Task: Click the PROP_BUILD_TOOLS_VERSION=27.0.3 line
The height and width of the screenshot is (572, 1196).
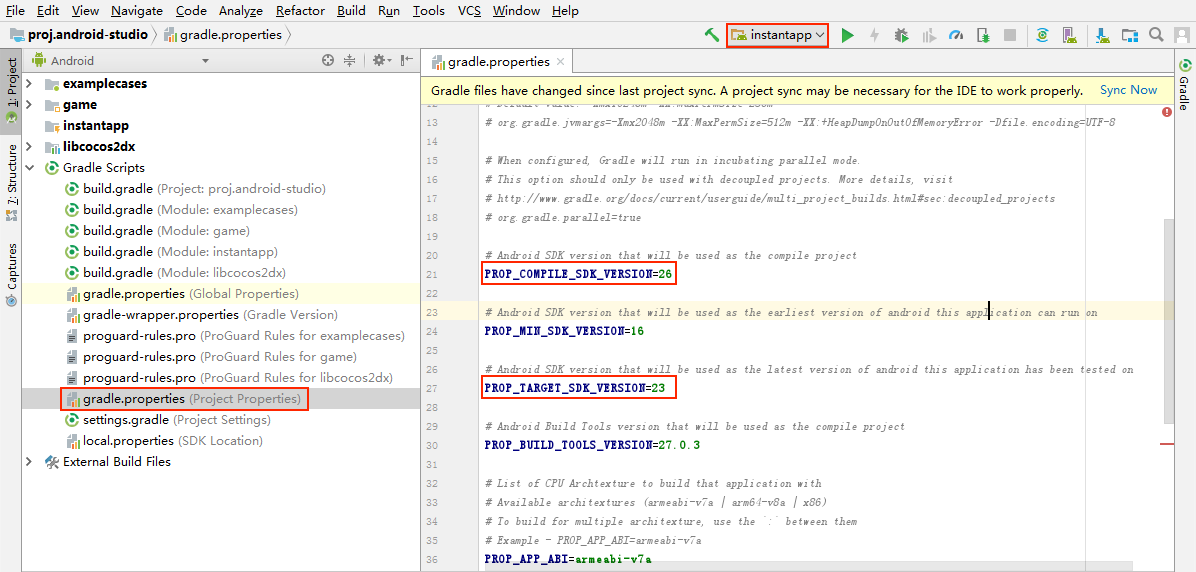Action: (x=591, y=445)
